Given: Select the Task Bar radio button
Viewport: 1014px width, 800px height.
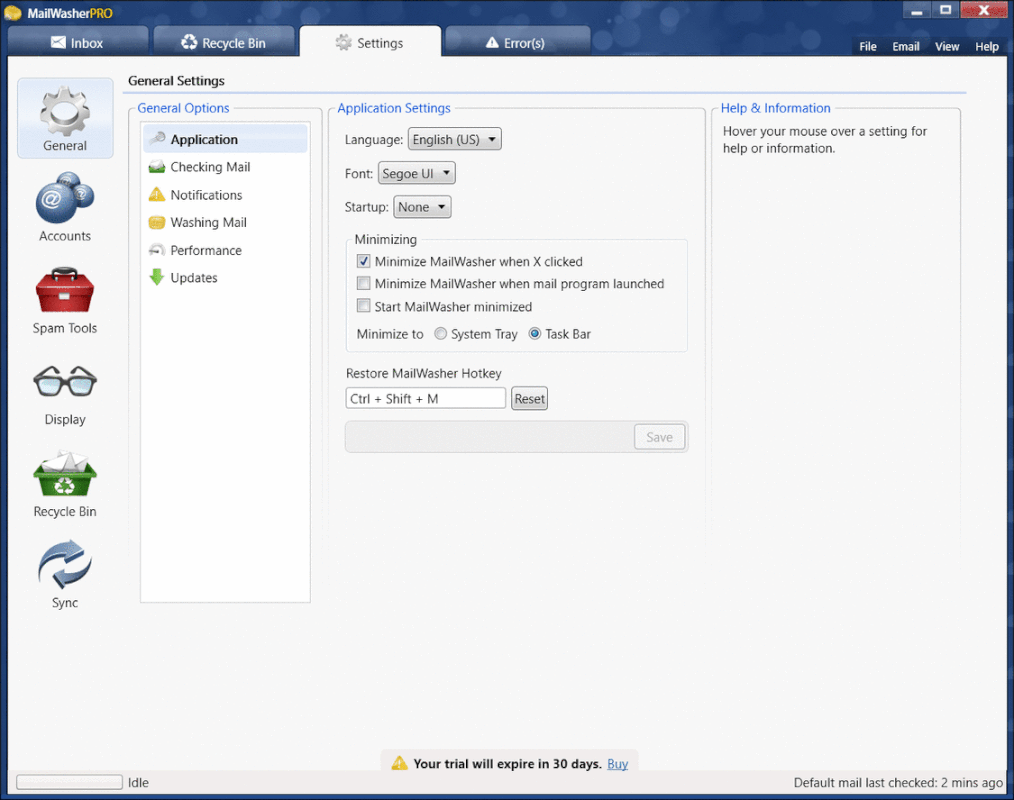Looking at the screenshot, I should 535,334.
